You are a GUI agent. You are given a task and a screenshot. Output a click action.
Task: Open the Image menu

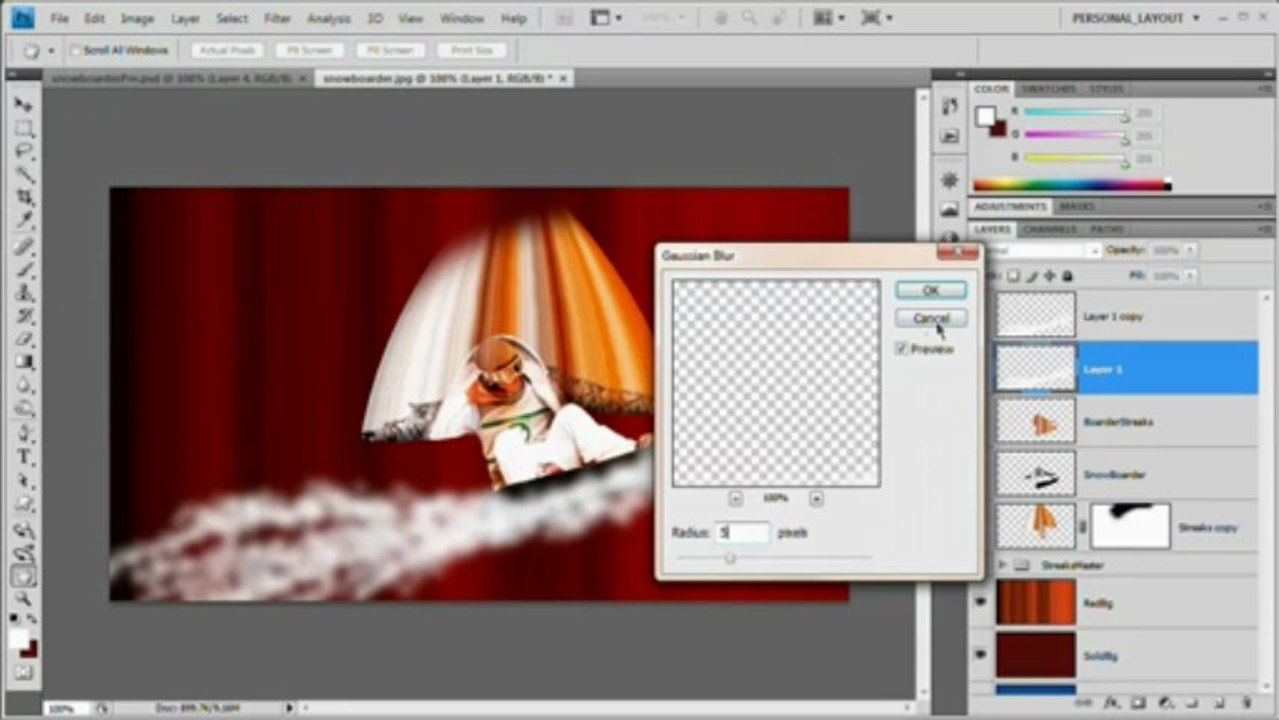click(x=137, y=18)
